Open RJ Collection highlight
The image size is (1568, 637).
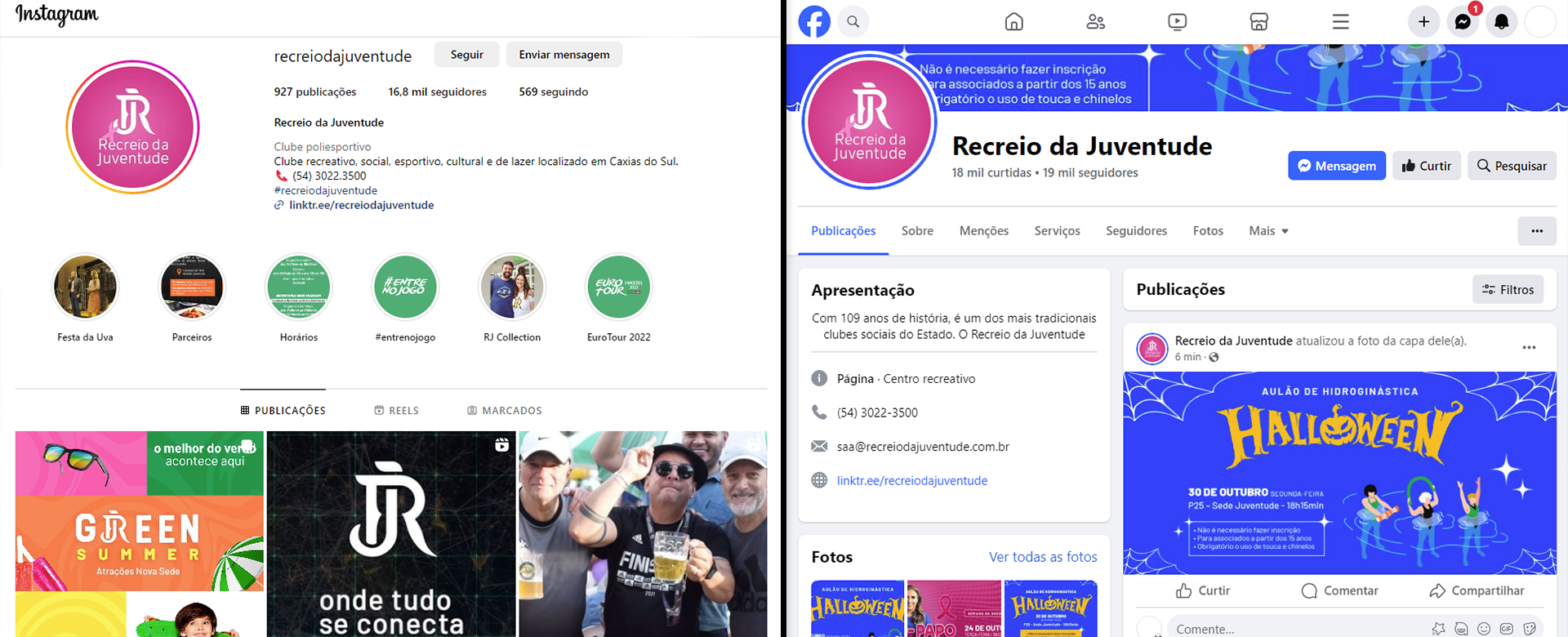(512, 287)
